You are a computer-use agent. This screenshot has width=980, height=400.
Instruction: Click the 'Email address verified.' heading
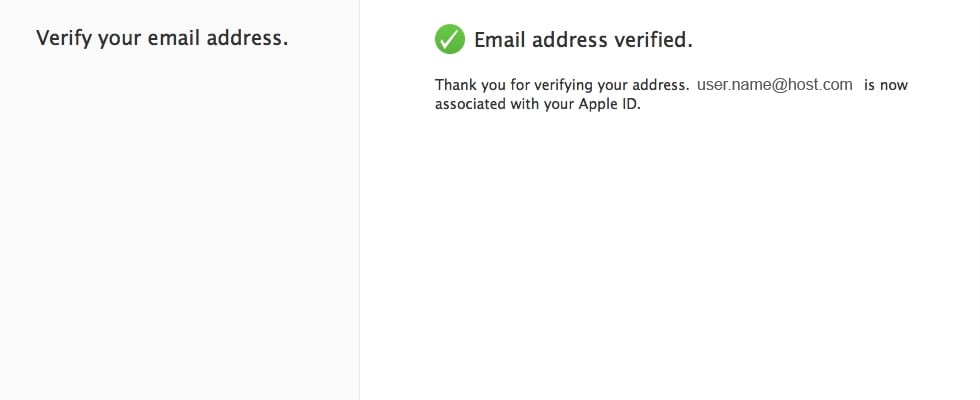[583, 40]
